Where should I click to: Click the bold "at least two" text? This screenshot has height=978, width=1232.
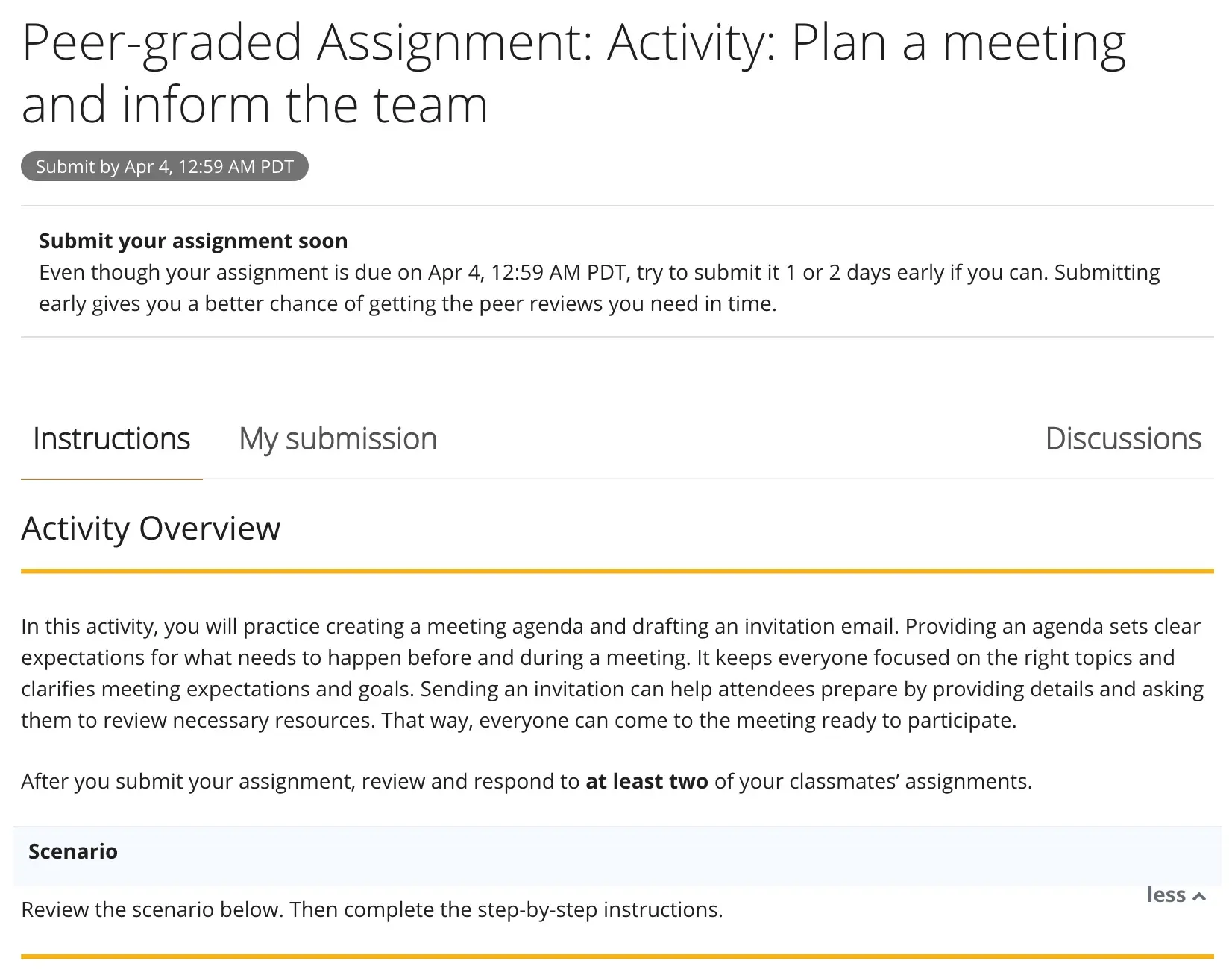(647, 781)
